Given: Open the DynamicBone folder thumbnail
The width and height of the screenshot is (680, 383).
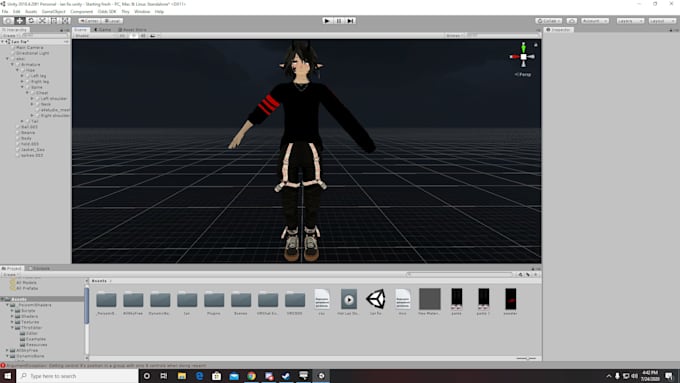Looking at the screenshot, I should 160,299.
